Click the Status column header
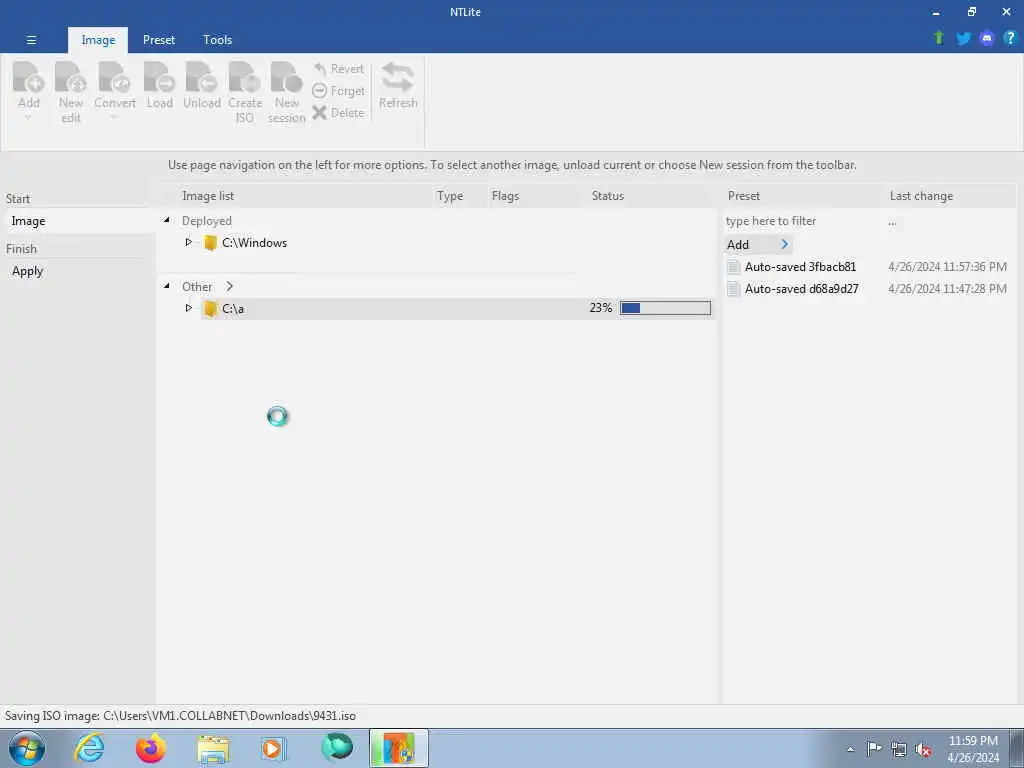The width and height of the screenshot is (1024, 768). point(608,196)
